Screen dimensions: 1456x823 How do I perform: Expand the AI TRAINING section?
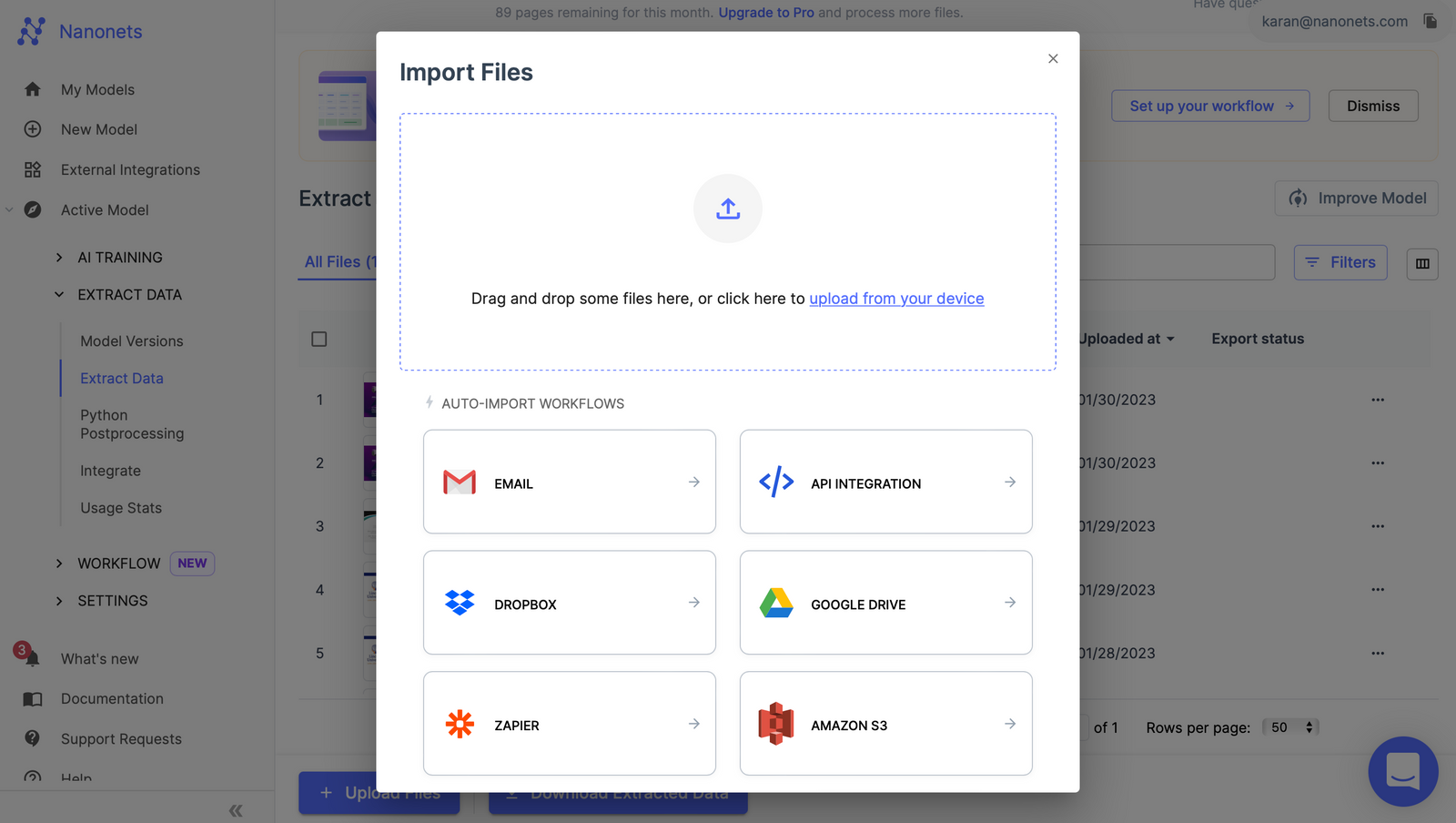pyautogui.click(x=119, y=257)
